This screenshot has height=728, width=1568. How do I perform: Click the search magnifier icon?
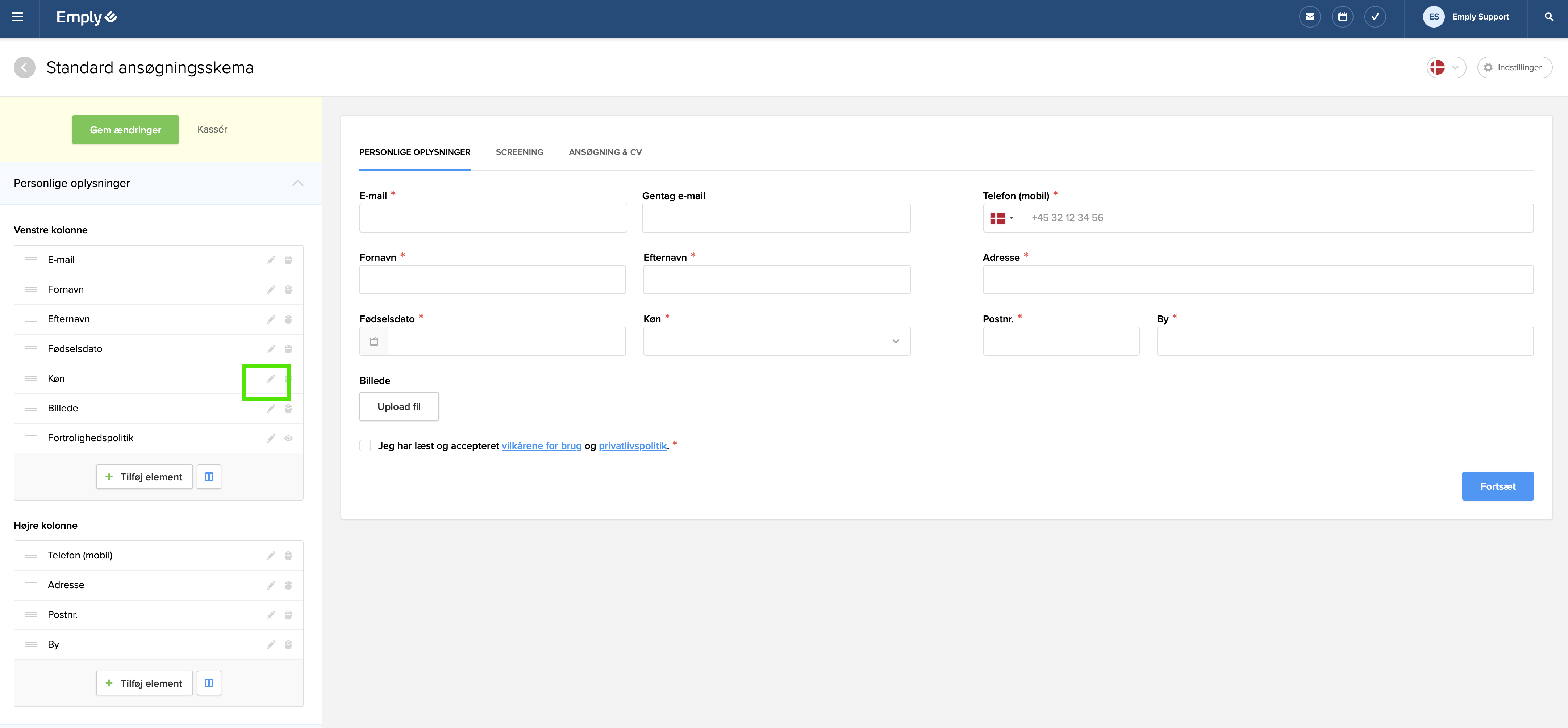(x=1548, y=17)
